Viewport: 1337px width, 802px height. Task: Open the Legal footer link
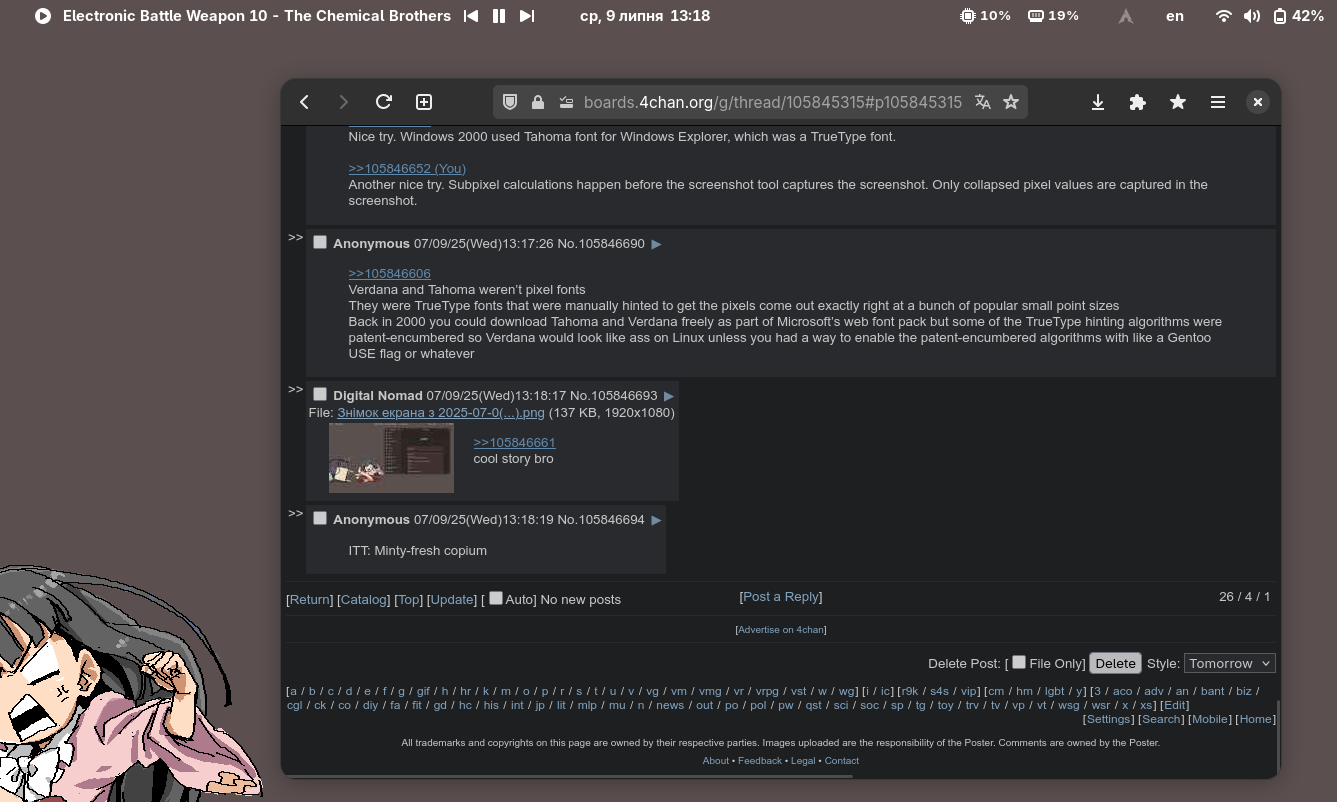pyautogui.click(x=803, y=761)
